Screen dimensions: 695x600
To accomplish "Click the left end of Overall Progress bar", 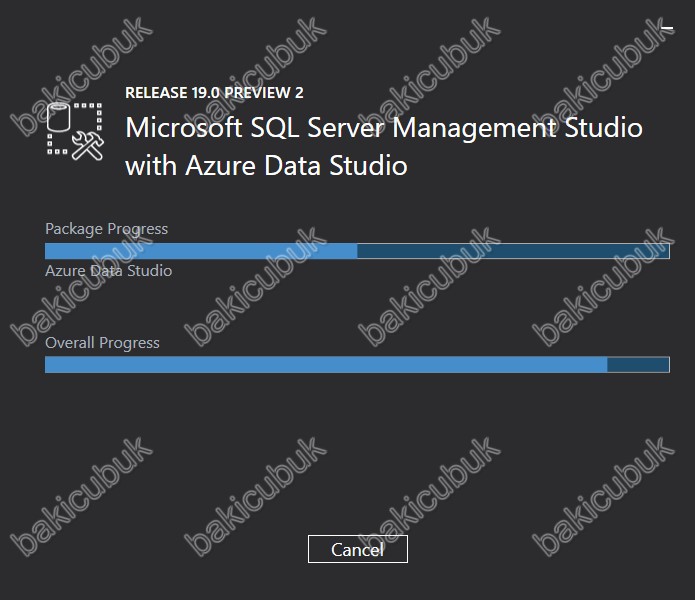I will (x=50, y=365).
